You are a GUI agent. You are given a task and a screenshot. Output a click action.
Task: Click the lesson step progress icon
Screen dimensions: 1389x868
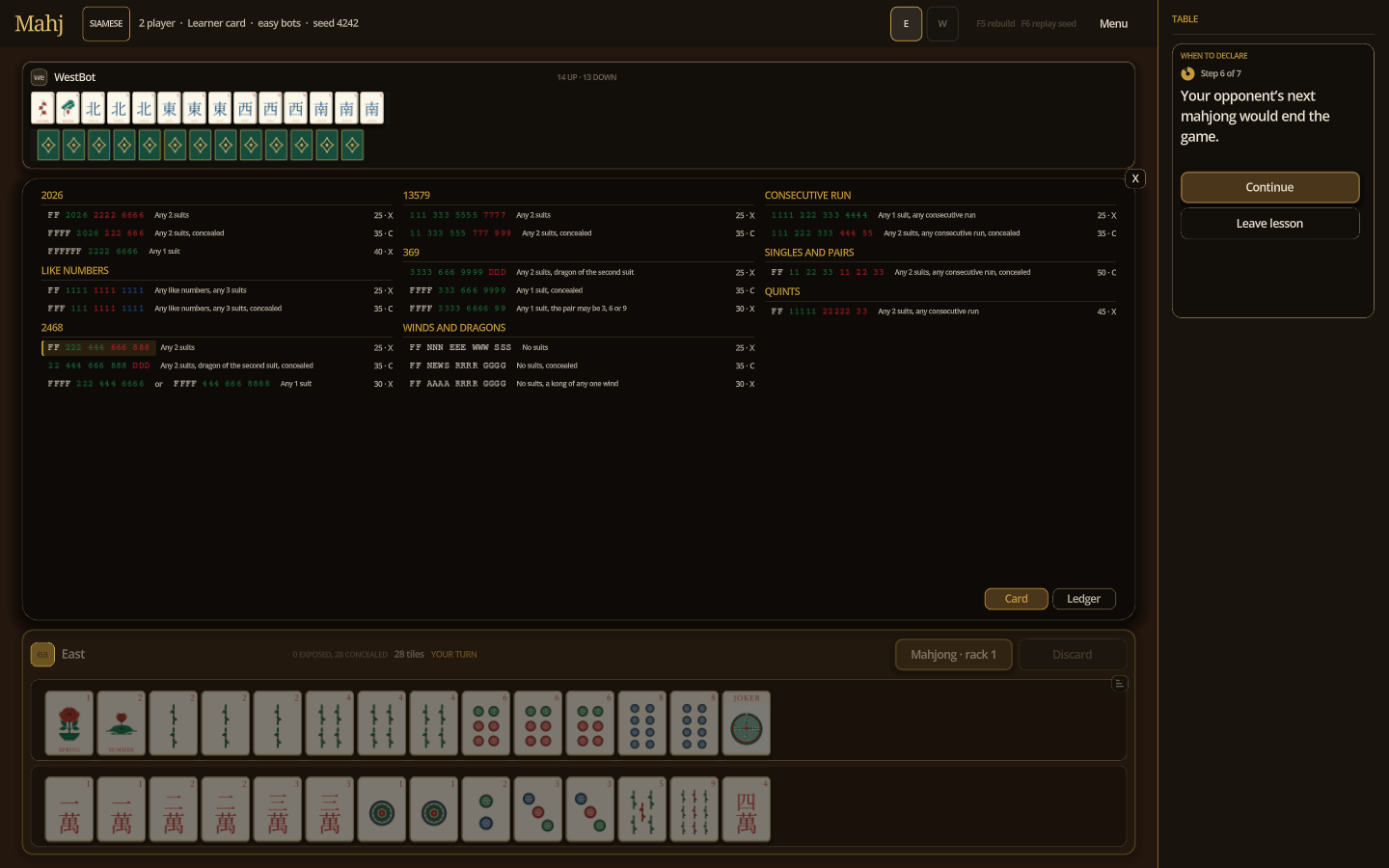[x=1187, y=73]
